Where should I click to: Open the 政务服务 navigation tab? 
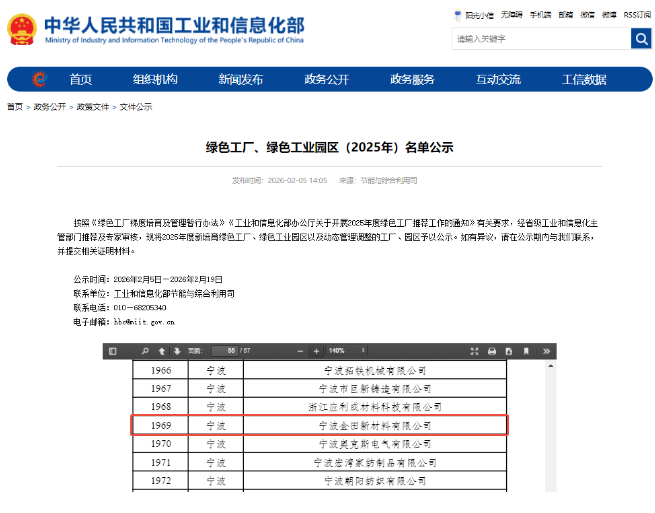pyautogui.click(x=412, y=79)
